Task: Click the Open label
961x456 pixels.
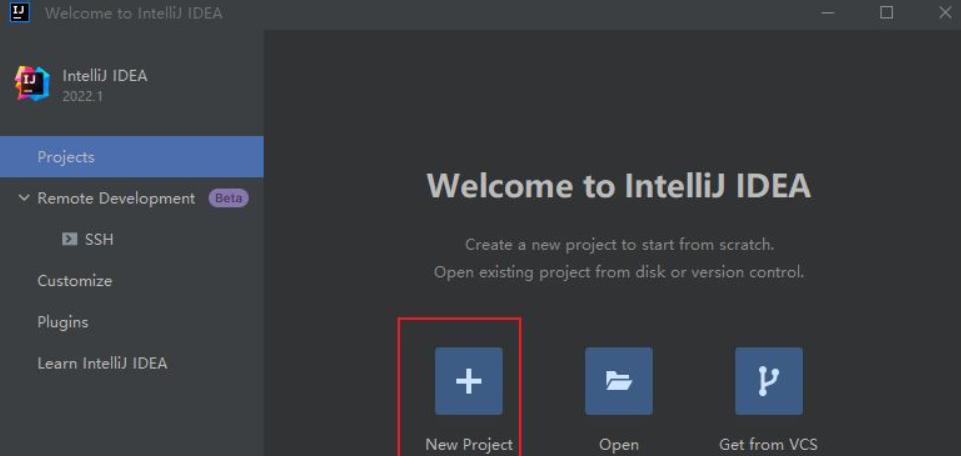Action: (618, 444)
